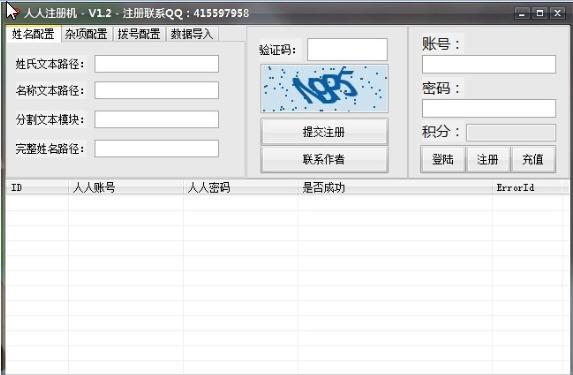Click the captcha image 1885
Screen dimensions: 573x375
pos(325,88)
